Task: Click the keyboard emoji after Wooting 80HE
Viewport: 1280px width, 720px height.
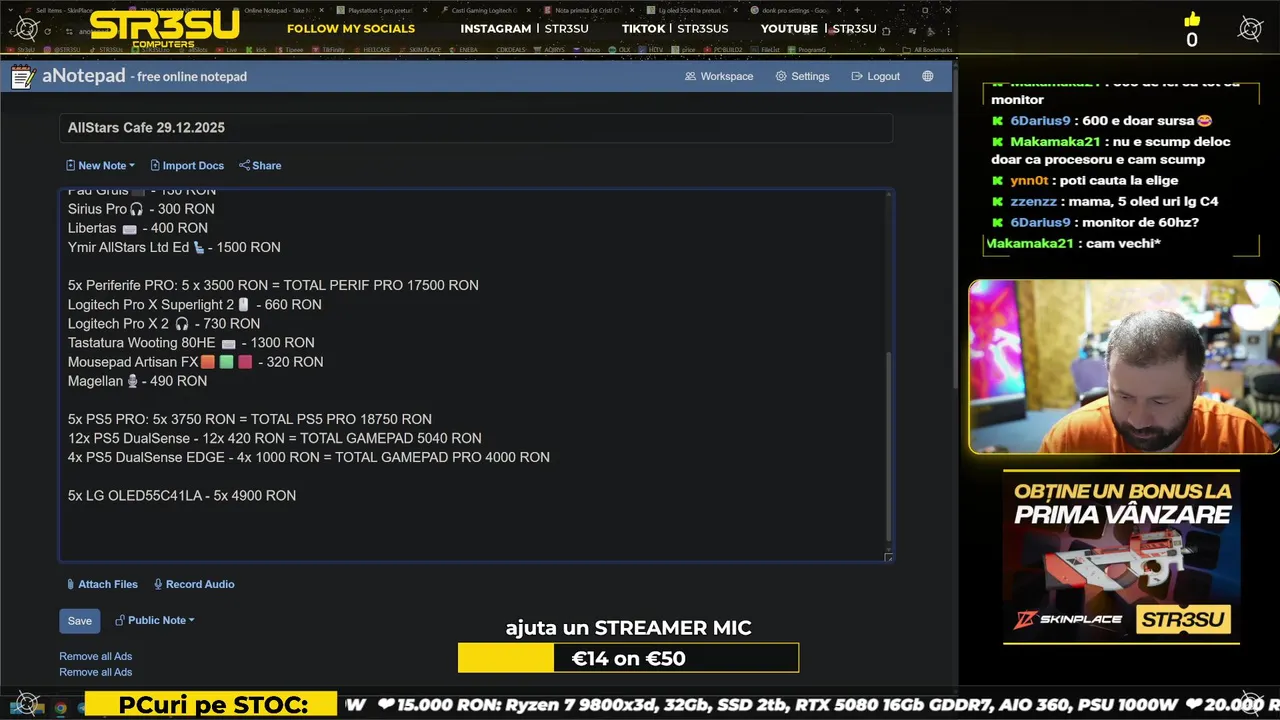Action: pyautogui.click(x=228, y=344)
